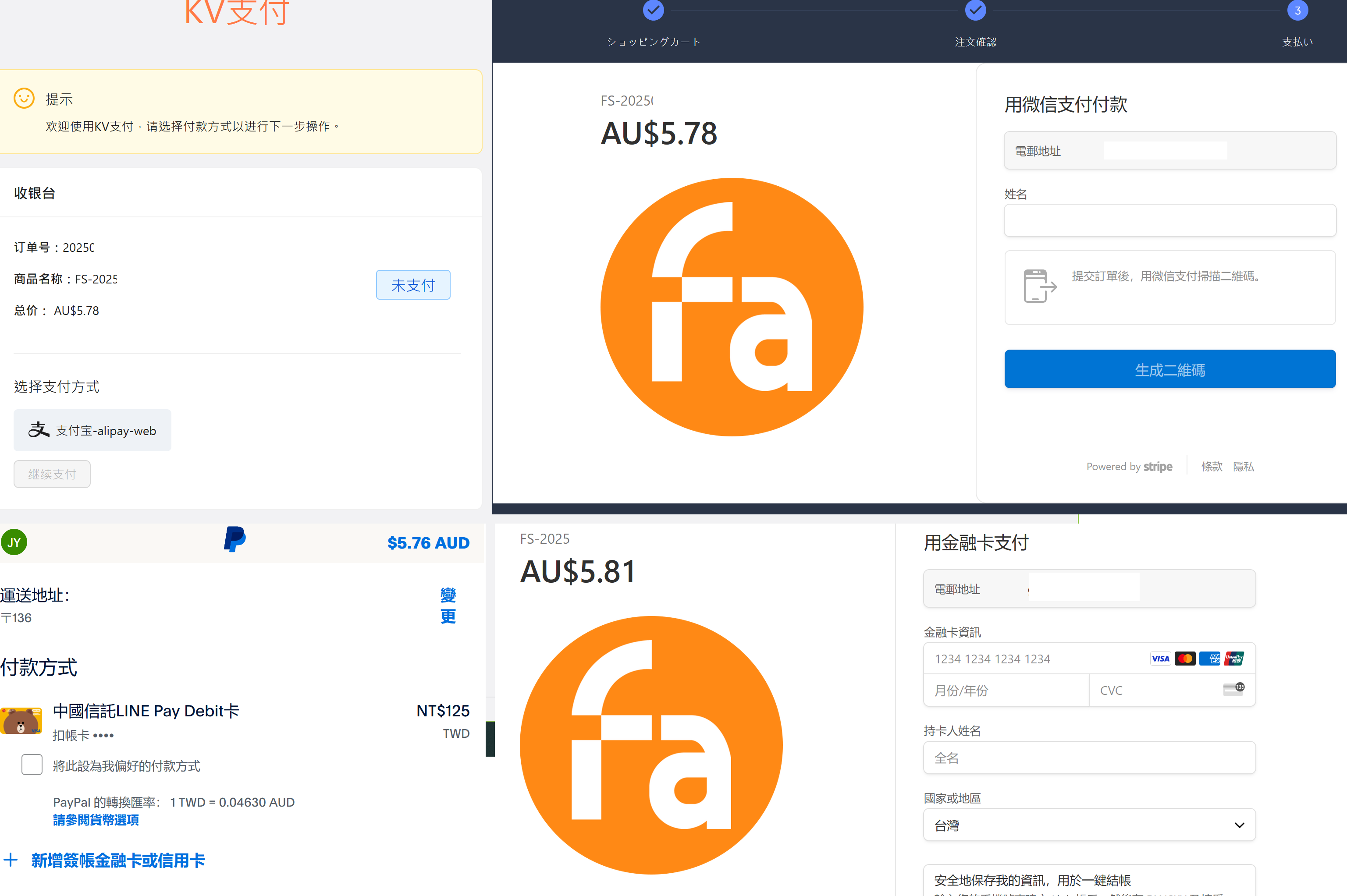
Task: Click the phone scan QR icon
Action: coord(1040,286)
